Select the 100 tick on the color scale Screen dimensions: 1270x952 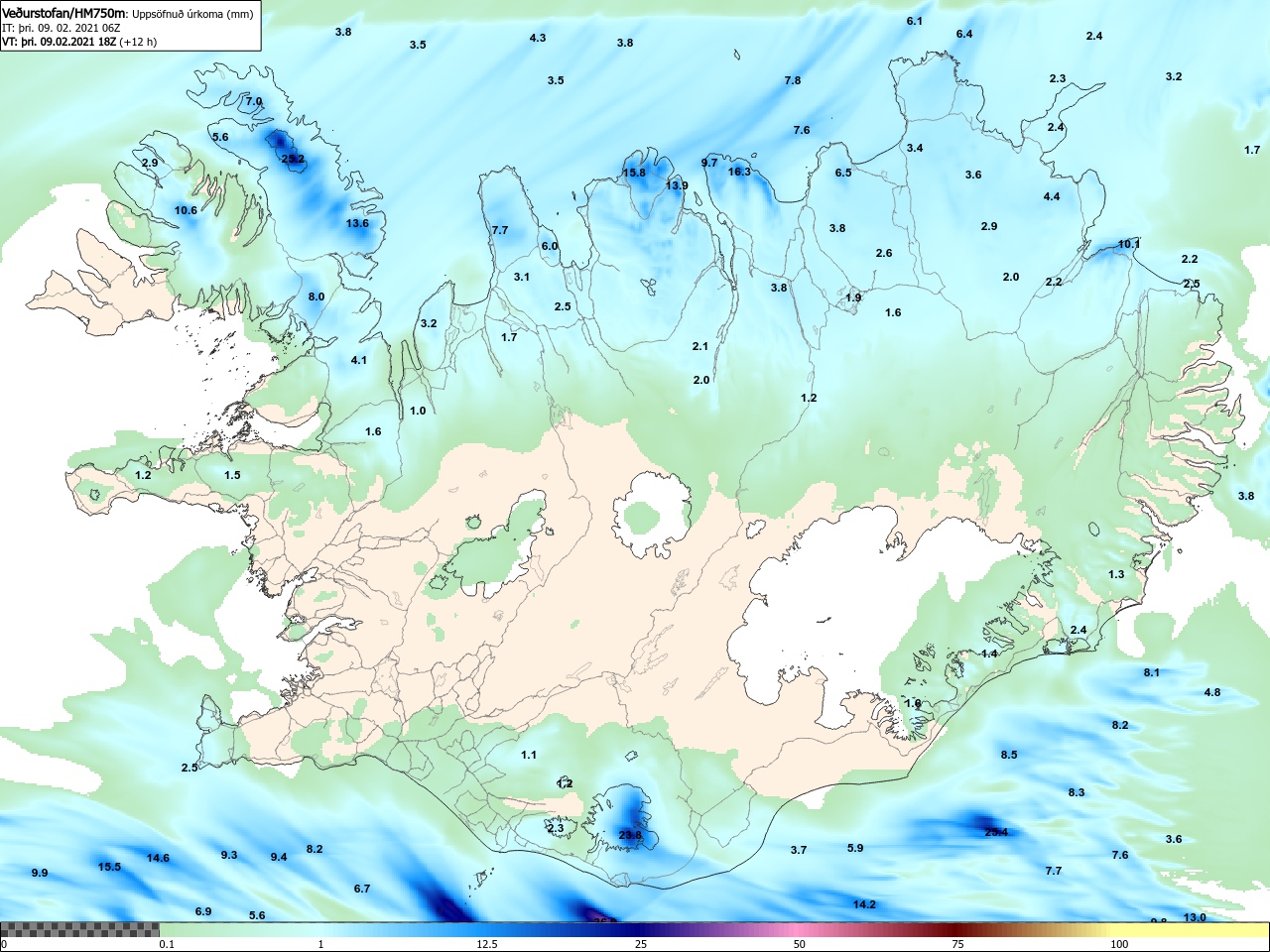(x=1119, y=944)
